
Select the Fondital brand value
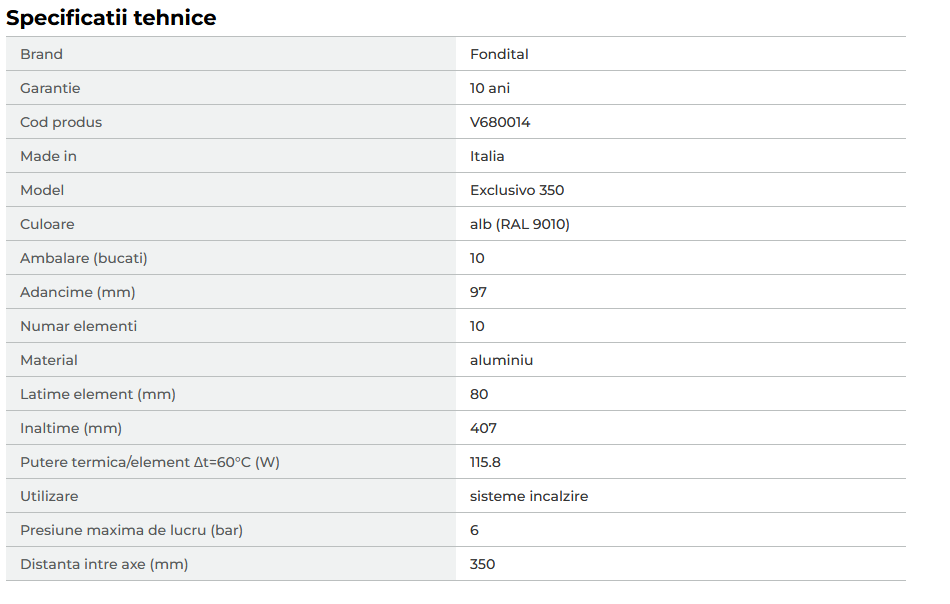[499, 54]
